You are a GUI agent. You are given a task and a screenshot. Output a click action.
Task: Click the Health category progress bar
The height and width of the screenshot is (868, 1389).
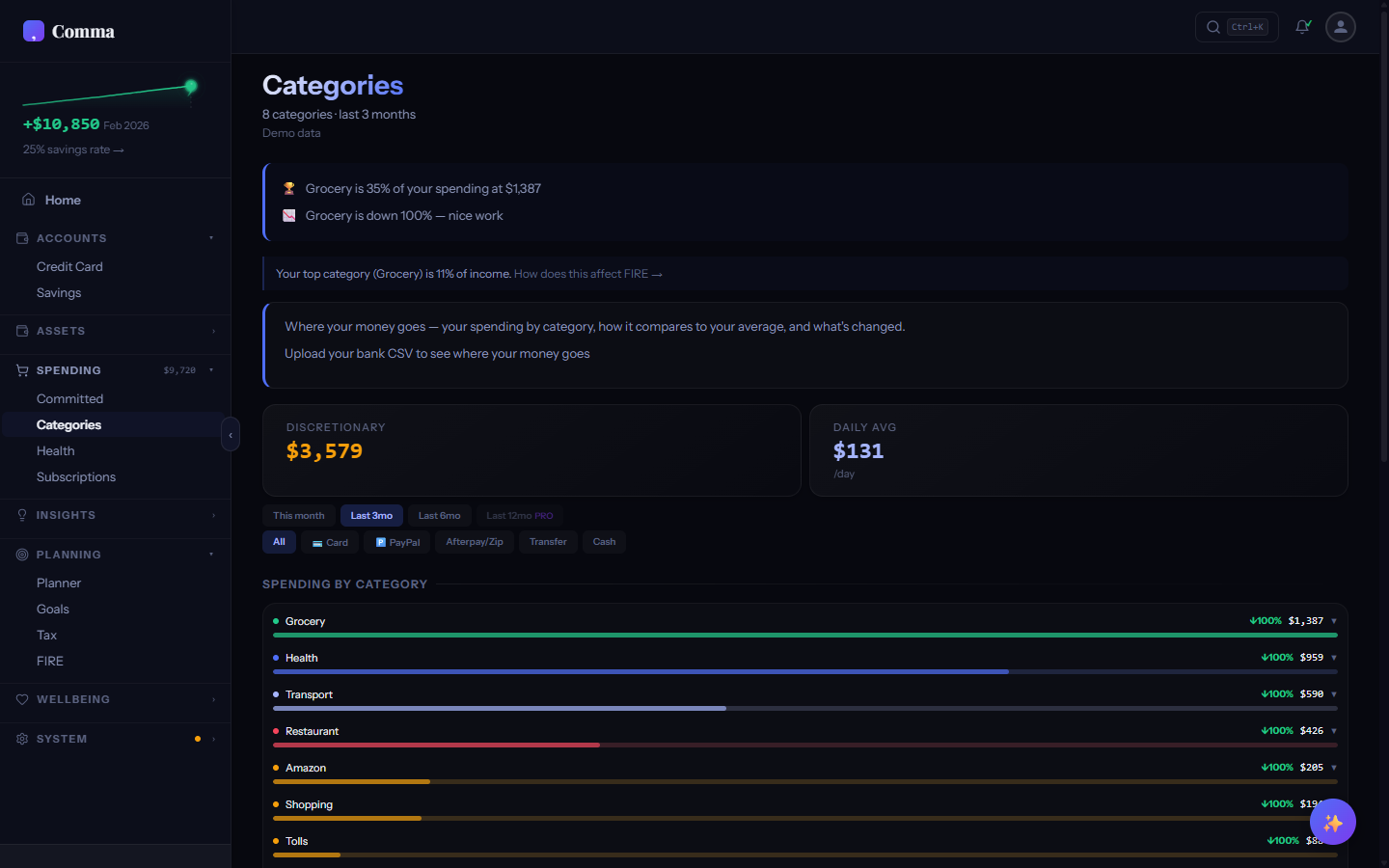[x=641, y=671]
